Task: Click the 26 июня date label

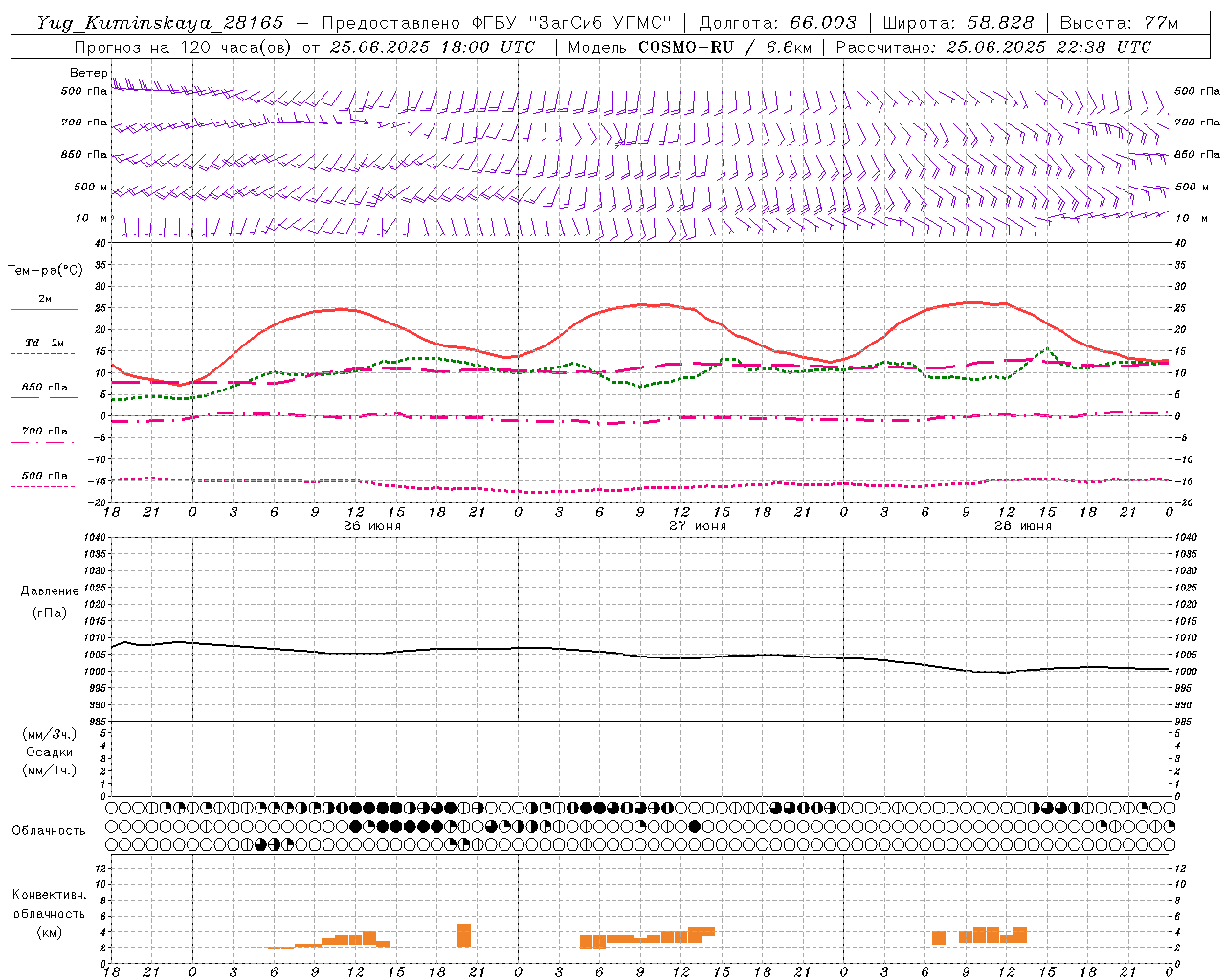Action: (372, 526)
